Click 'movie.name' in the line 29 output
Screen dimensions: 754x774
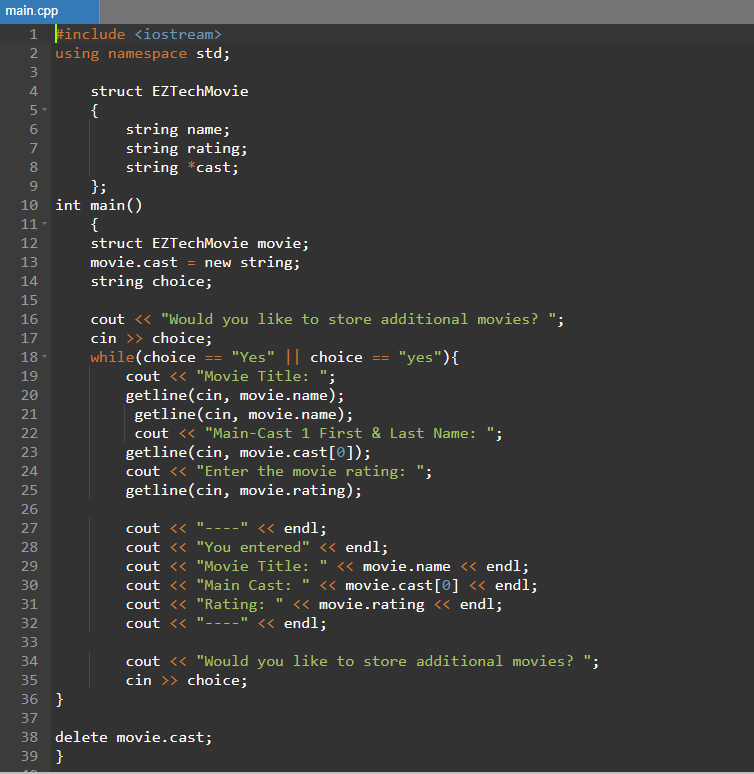pyautogui.click(x=406, y=566)
